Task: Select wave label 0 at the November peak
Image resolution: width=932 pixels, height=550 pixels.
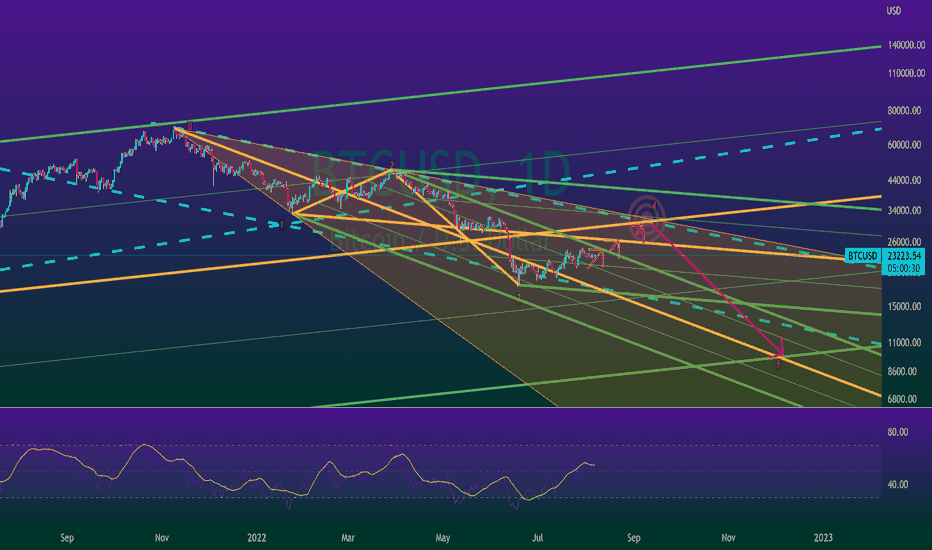Action: [190, 127]
